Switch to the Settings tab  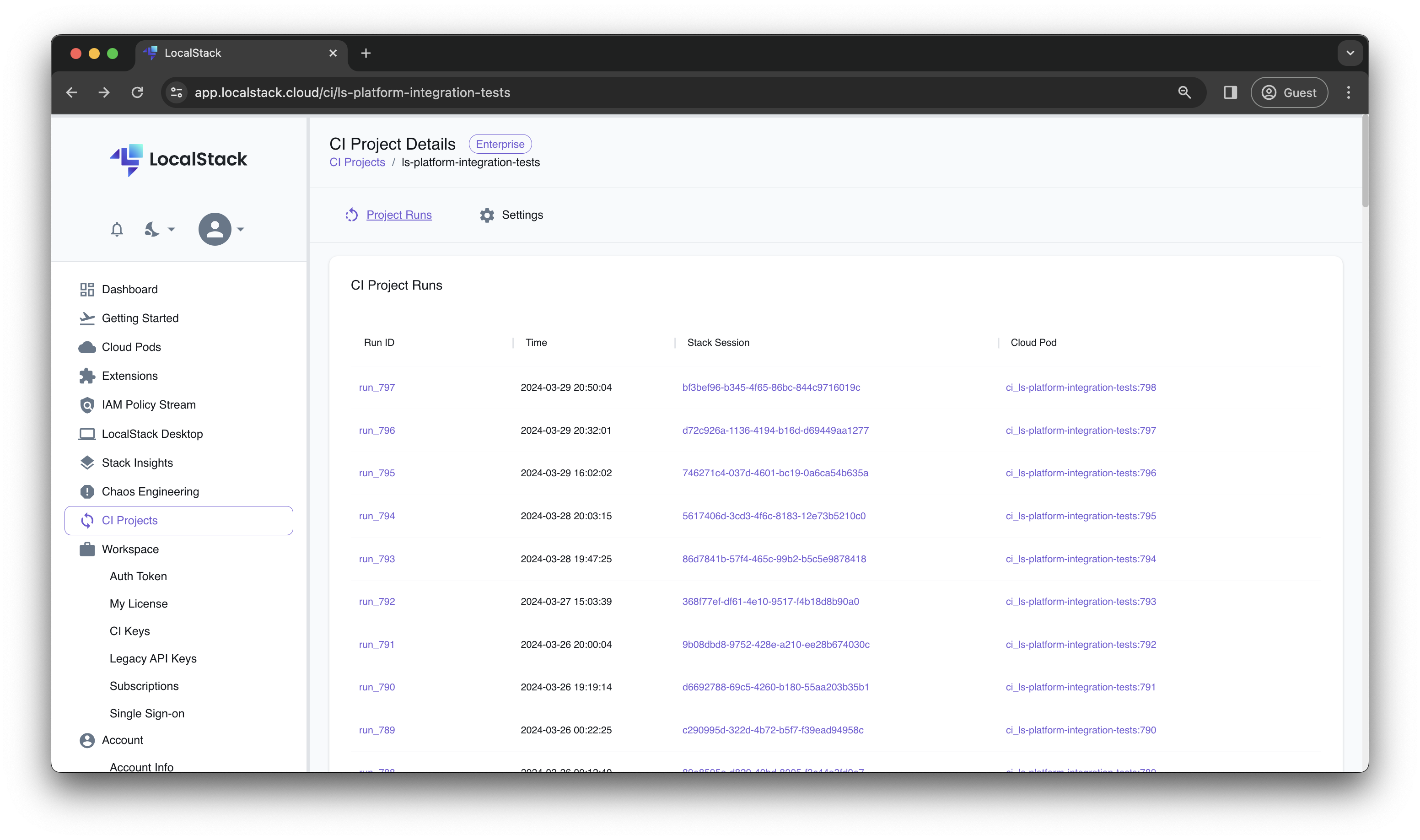pos(522,215)
